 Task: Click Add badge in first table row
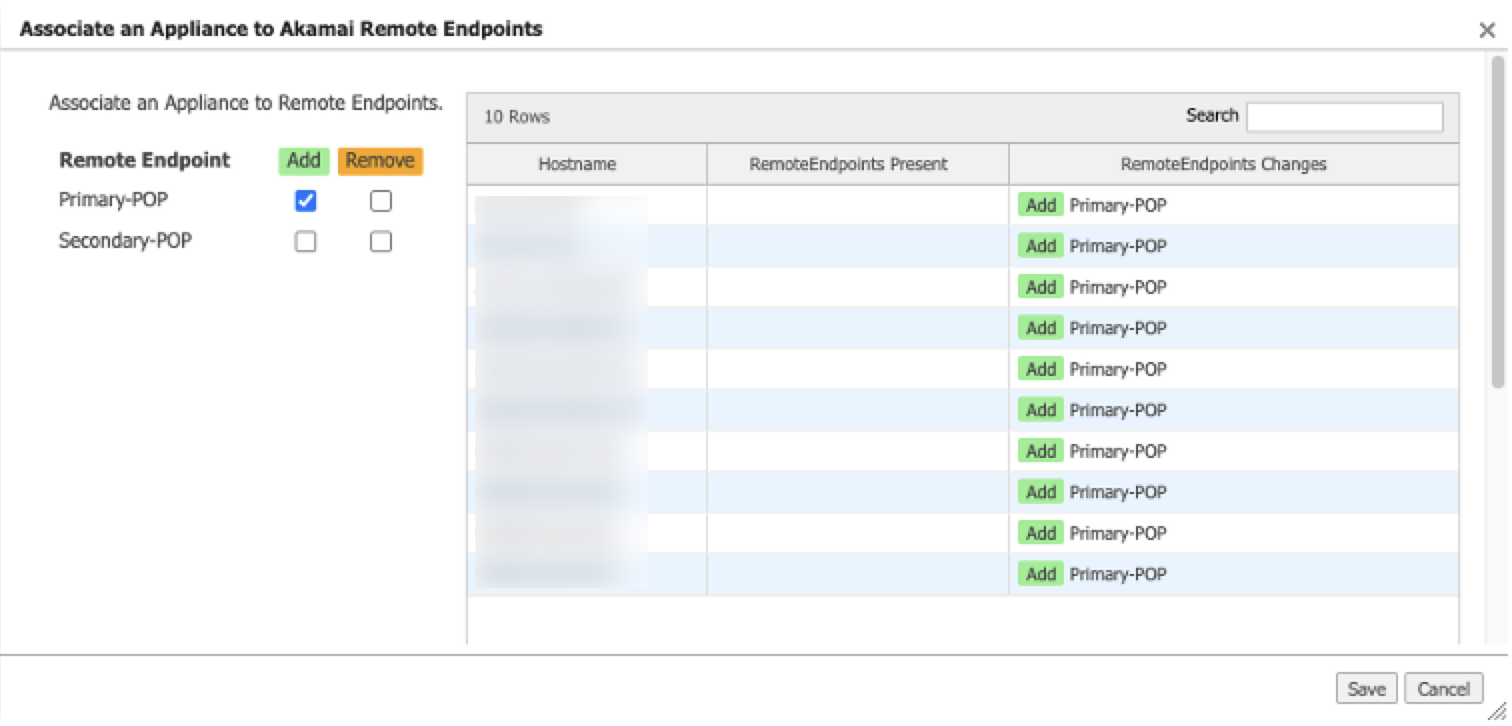(1041, 205)
